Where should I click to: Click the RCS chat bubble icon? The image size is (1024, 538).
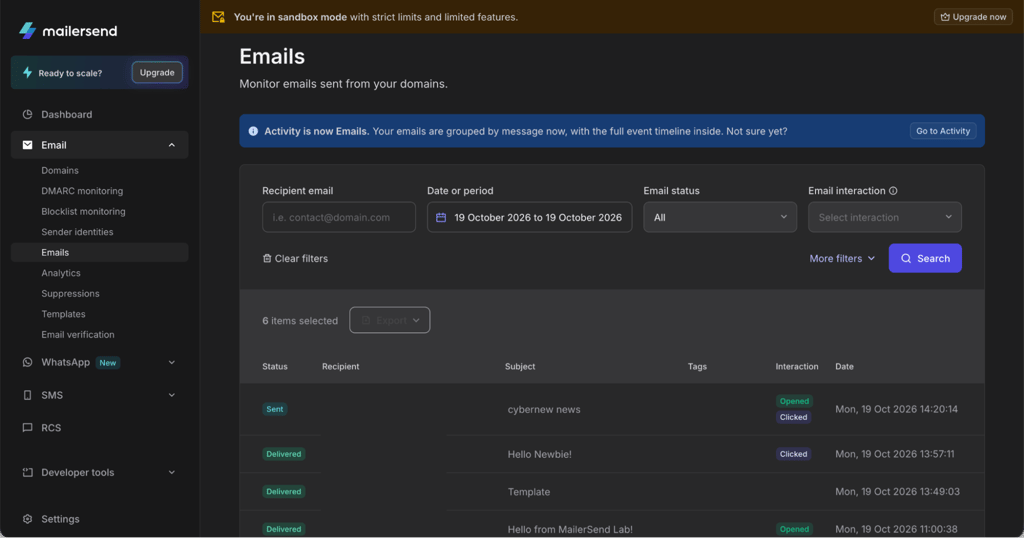pyautogui.click(x=27, y=428)
